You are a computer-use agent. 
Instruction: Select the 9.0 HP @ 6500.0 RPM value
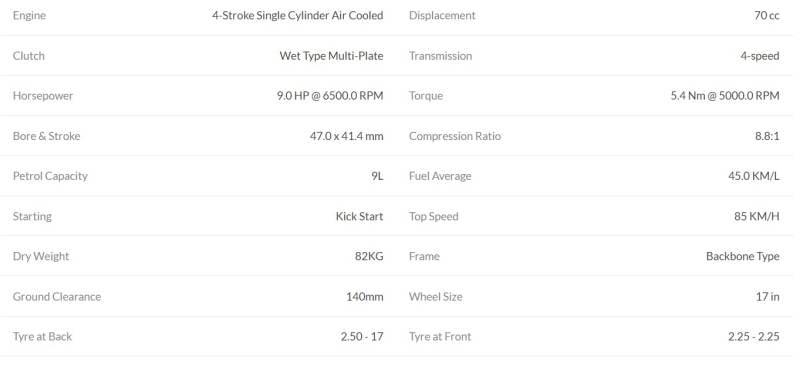point(330,95)
